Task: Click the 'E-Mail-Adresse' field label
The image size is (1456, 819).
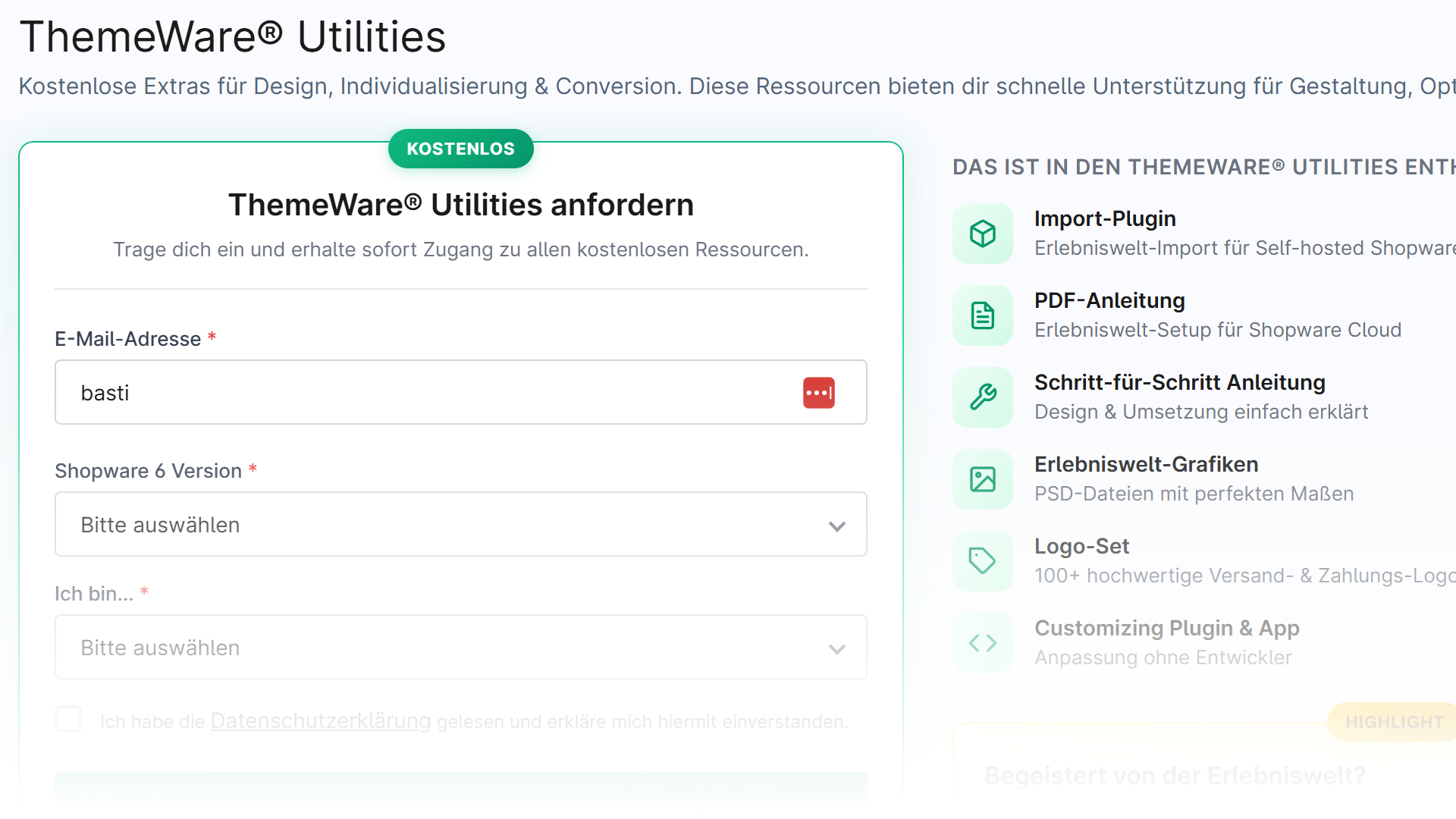Action: pos(128,339)
